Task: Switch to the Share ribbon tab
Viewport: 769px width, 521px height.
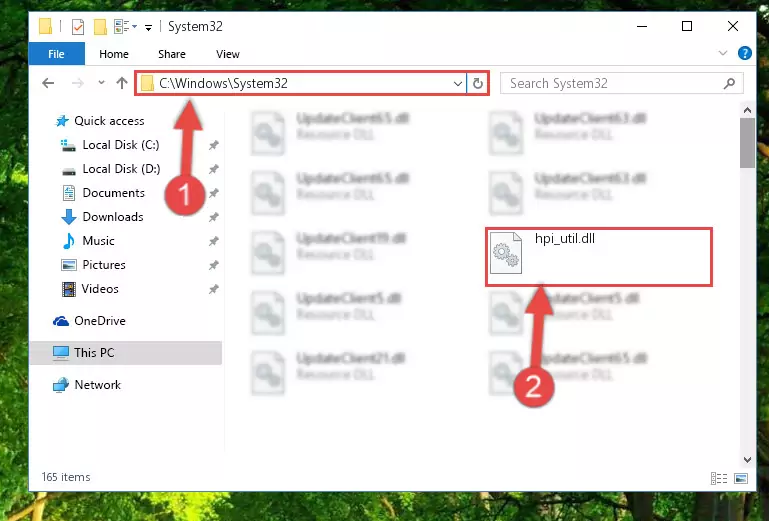Action: click(172, 54)
